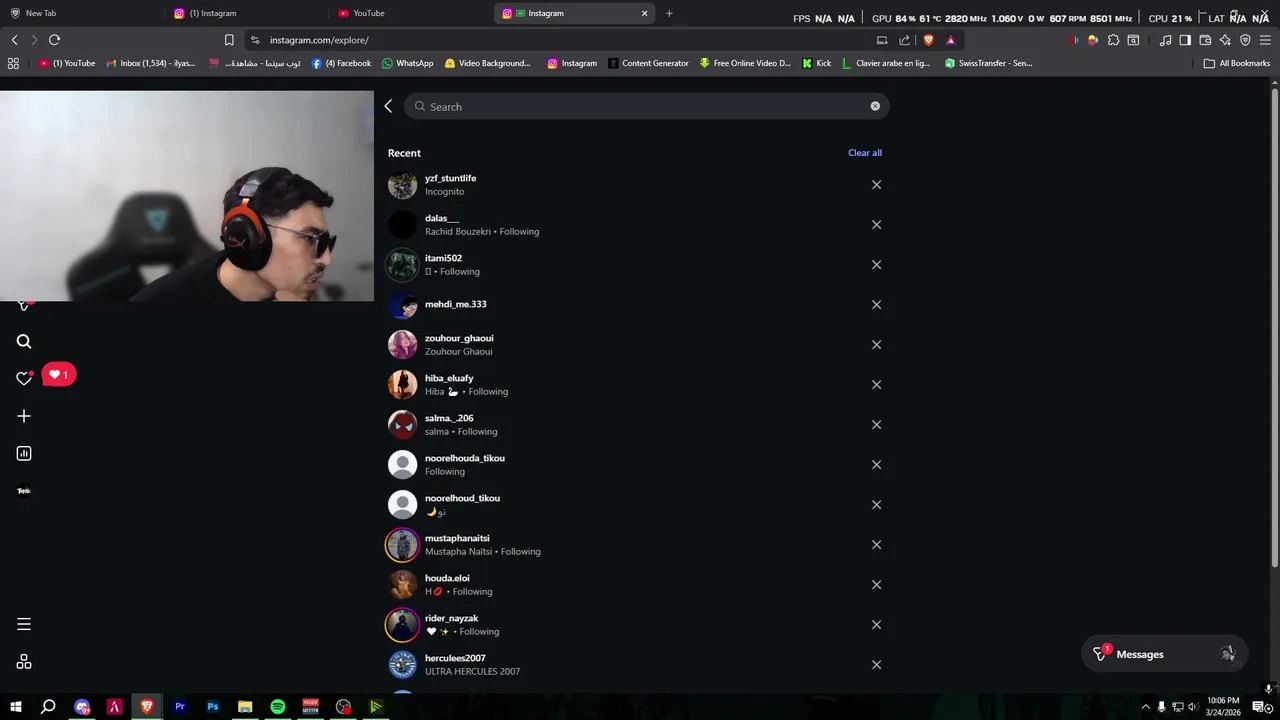Remove dalas___ from recent searches

876,225
